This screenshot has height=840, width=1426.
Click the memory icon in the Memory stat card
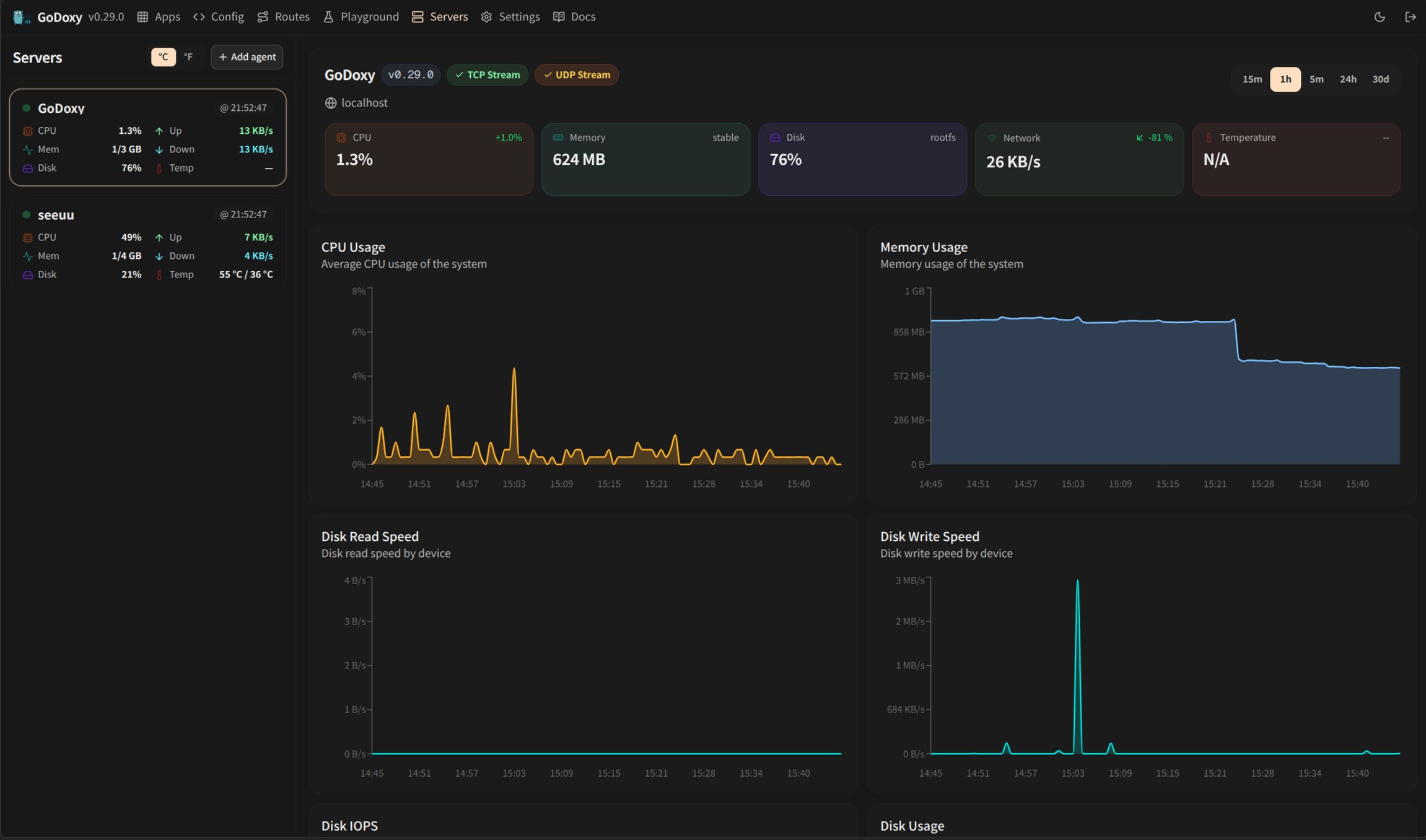tap(558, 138)
